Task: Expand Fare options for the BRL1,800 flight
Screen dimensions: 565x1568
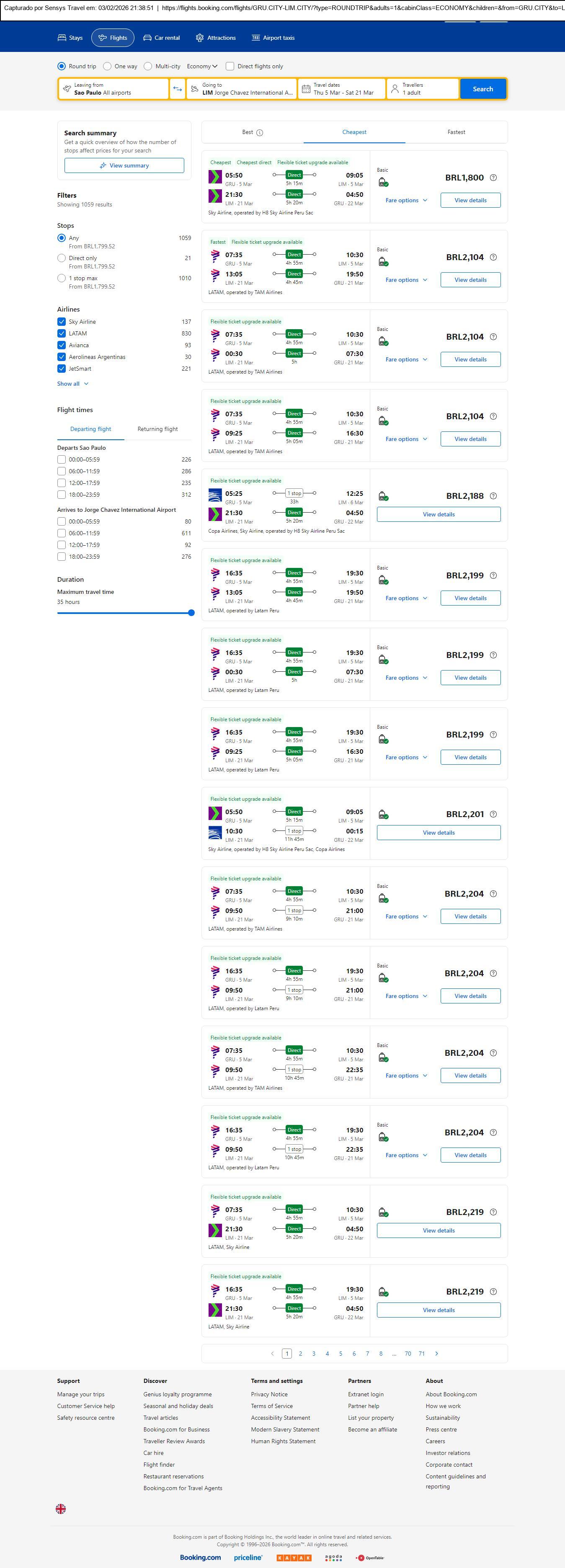Action: pos(406,200)
